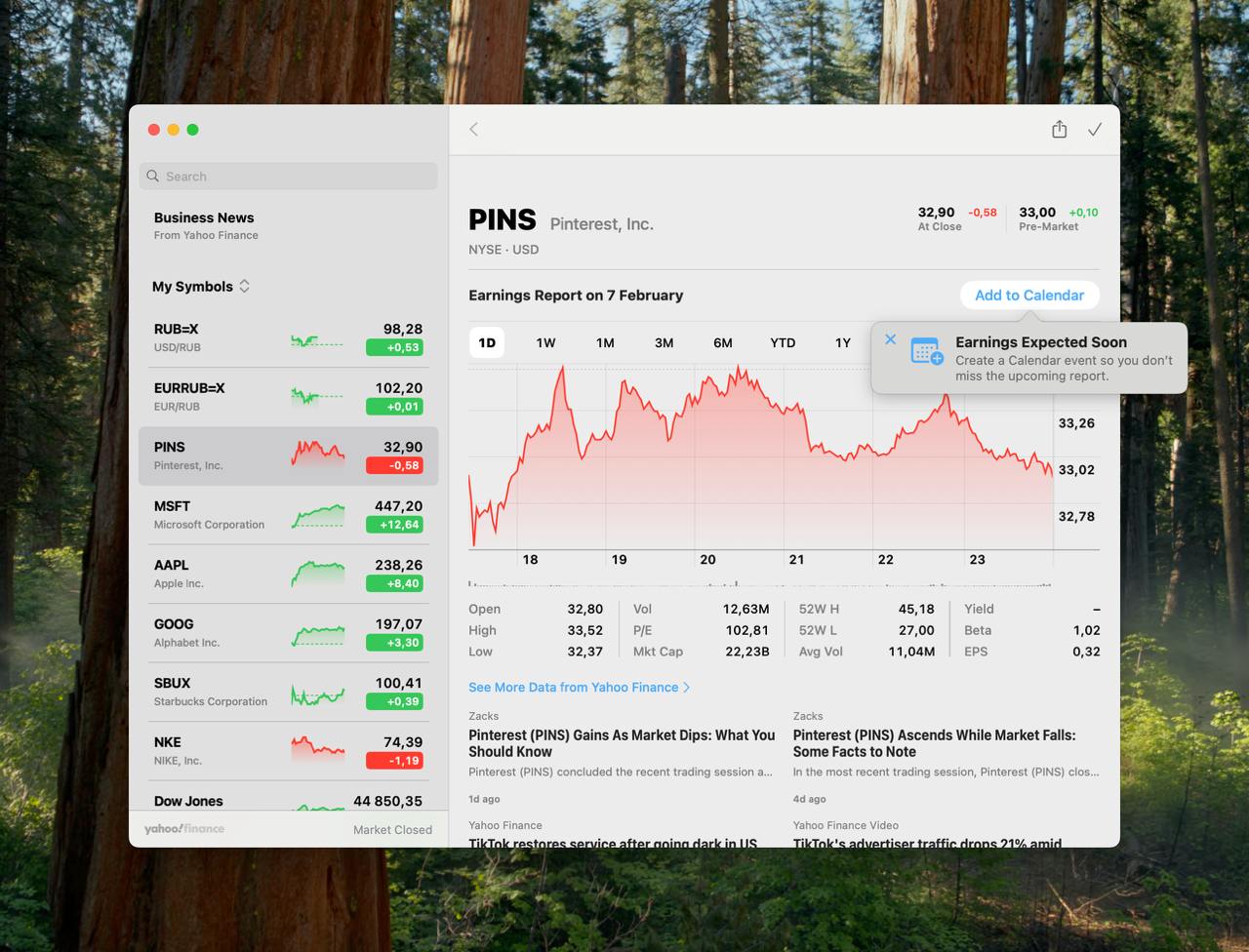Click the NKE sparkline chart
This screenshot has height=952, width=1249.
pyautogui.click(x=317, y=751)
